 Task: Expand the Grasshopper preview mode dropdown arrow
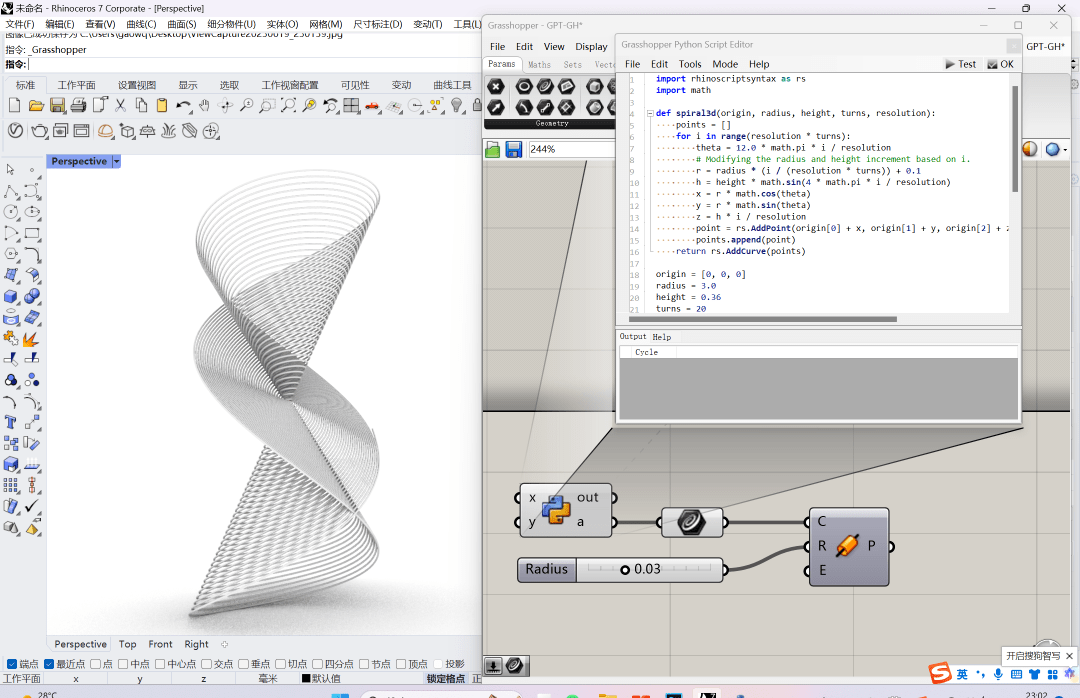coord(1065,150)
